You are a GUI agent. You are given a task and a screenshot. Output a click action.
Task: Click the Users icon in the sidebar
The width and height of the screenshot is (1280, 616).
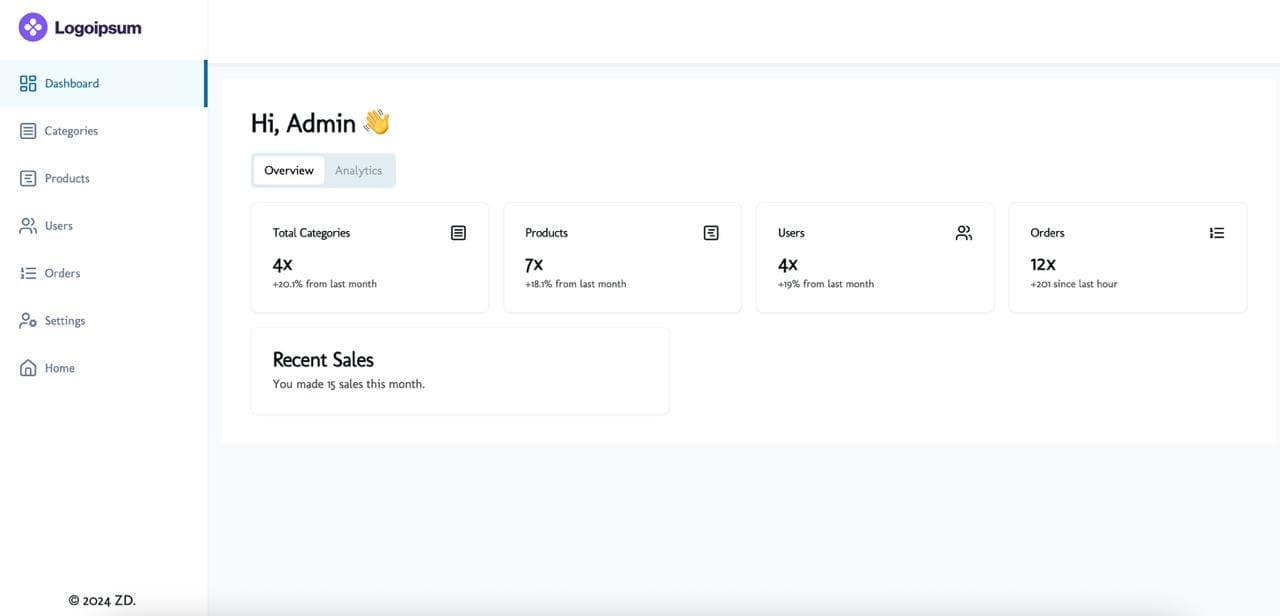click(27, 225)
